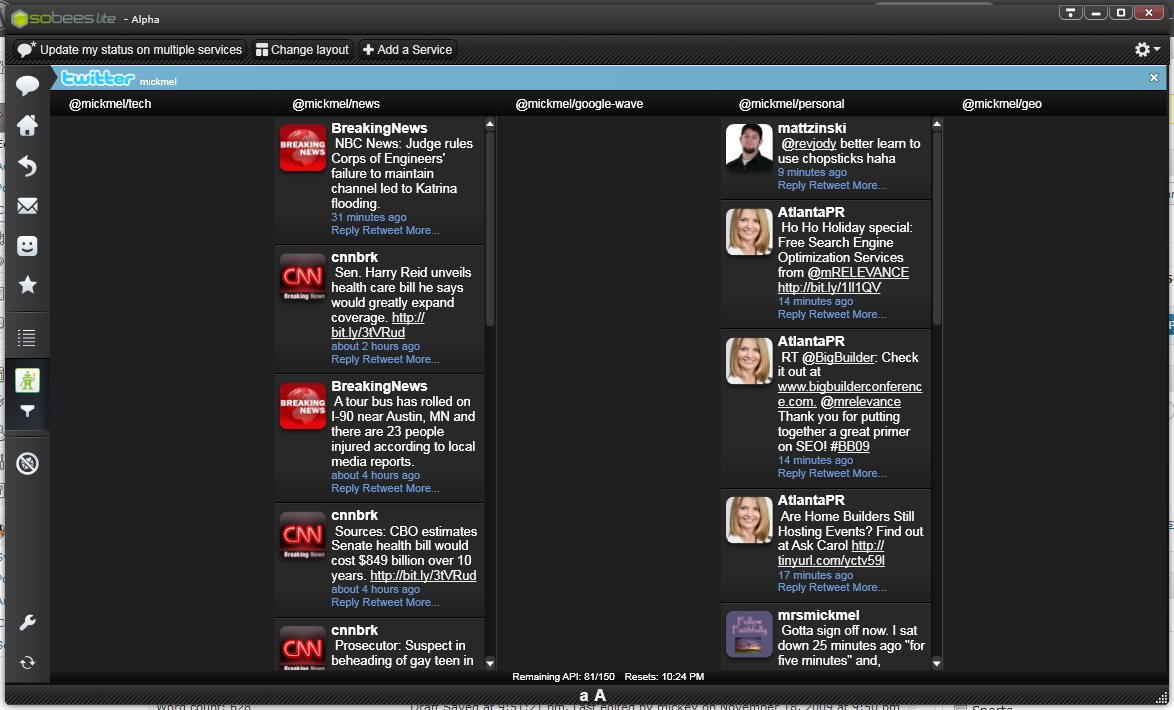Screen dimensions: 1174x710
Task: Open the lists icon in sidebar
Action: [x=27, y=338]
